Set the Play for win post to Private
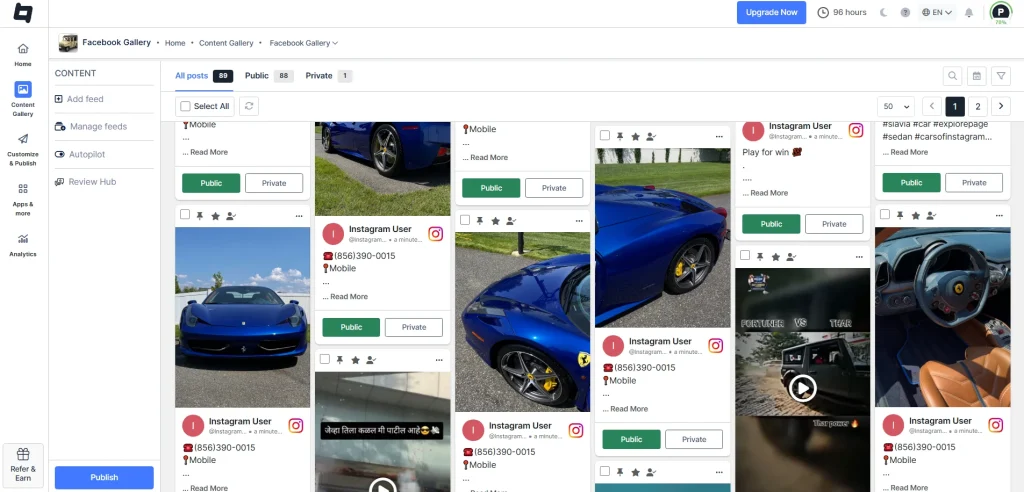This screenshot has height=492, width=1024. [834, 224]
